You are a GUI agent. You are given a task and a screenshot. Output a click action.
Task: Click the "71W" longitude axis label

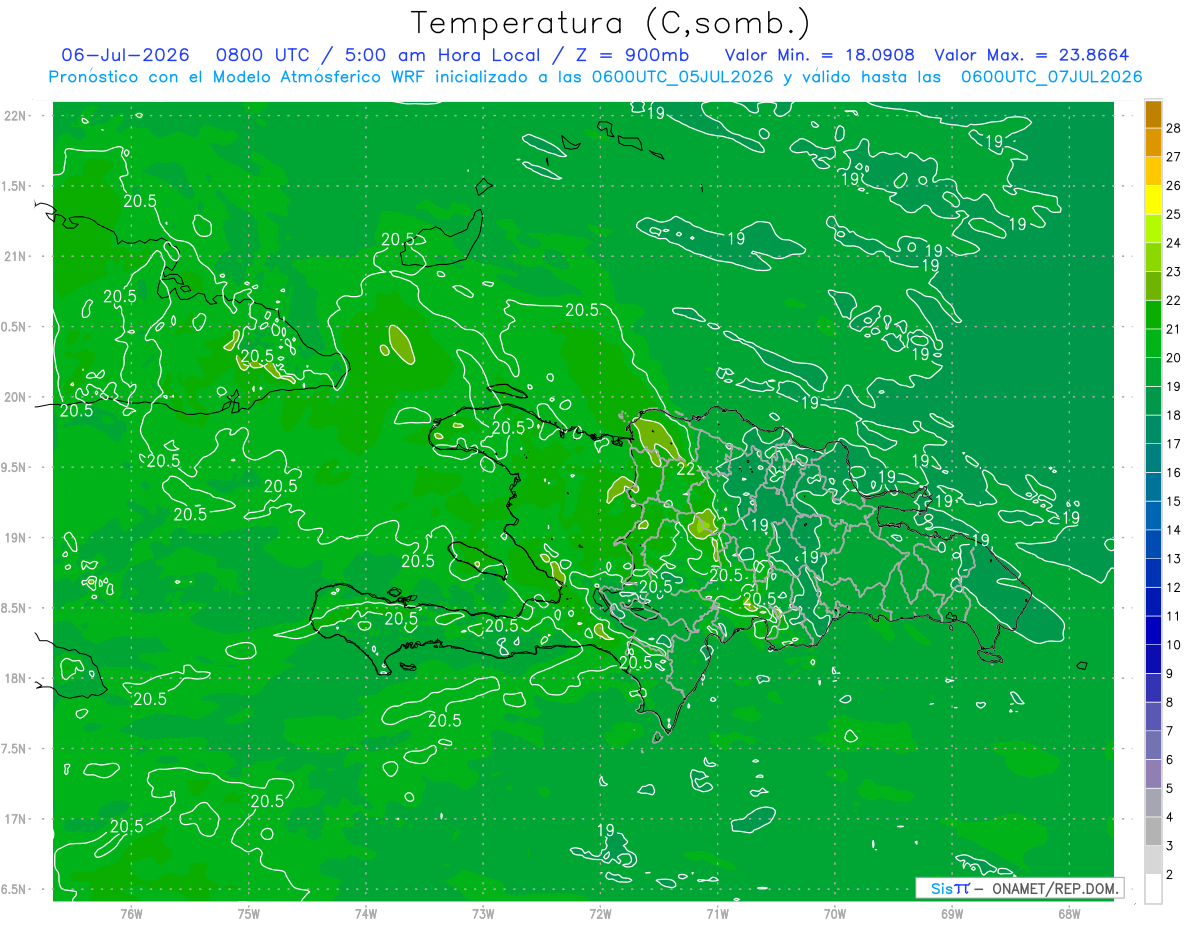coord(717,912)
